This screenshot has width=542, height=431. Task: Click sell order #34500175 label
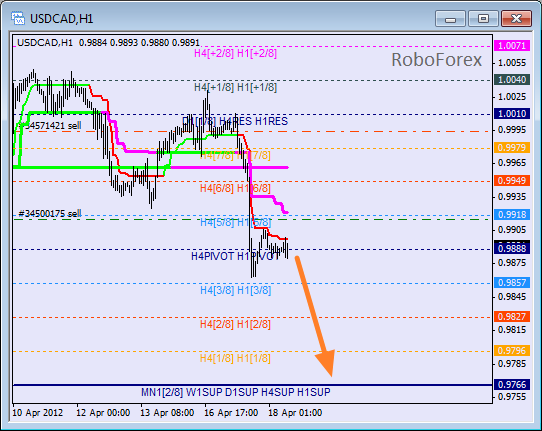50,214
